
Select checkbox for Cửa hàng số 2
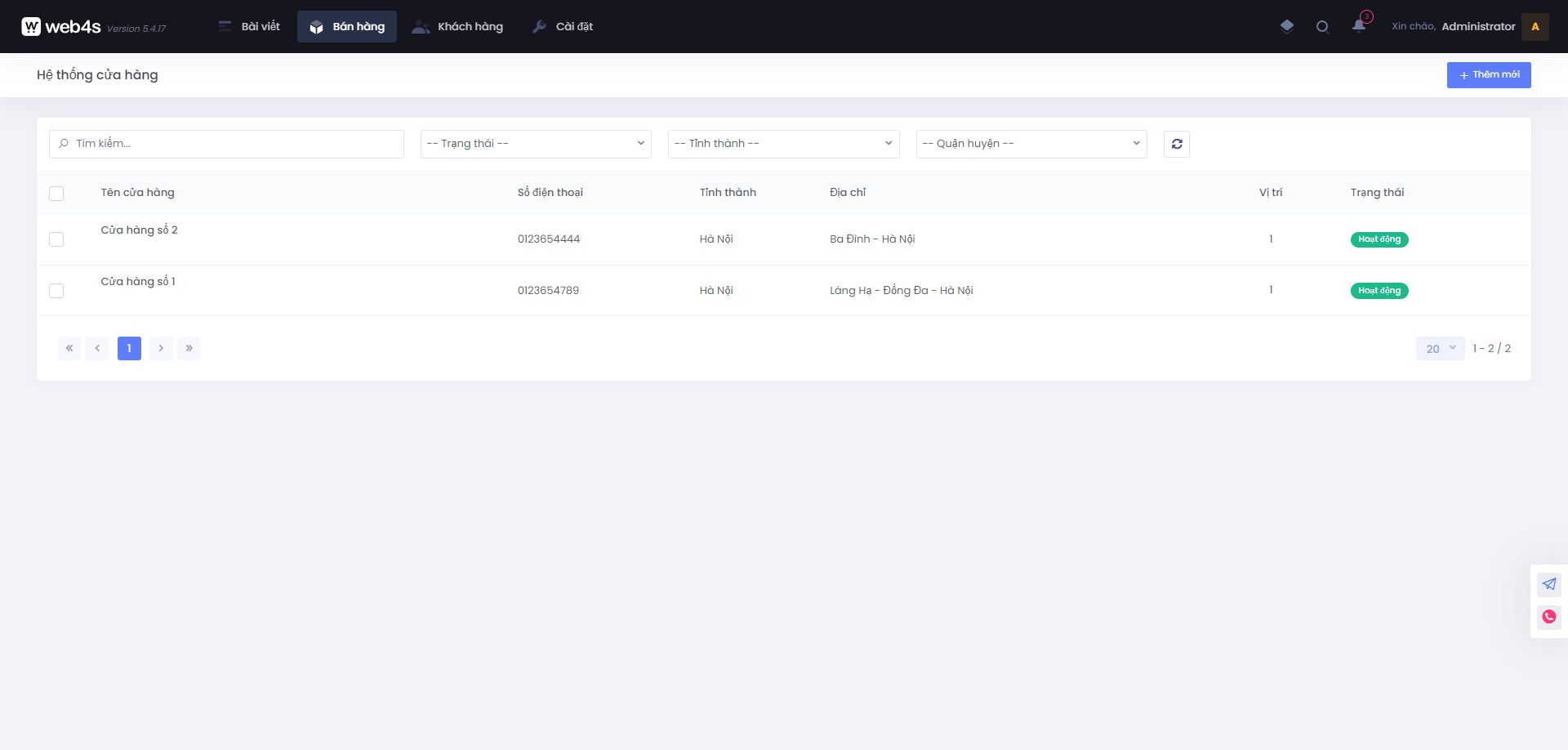56,239
